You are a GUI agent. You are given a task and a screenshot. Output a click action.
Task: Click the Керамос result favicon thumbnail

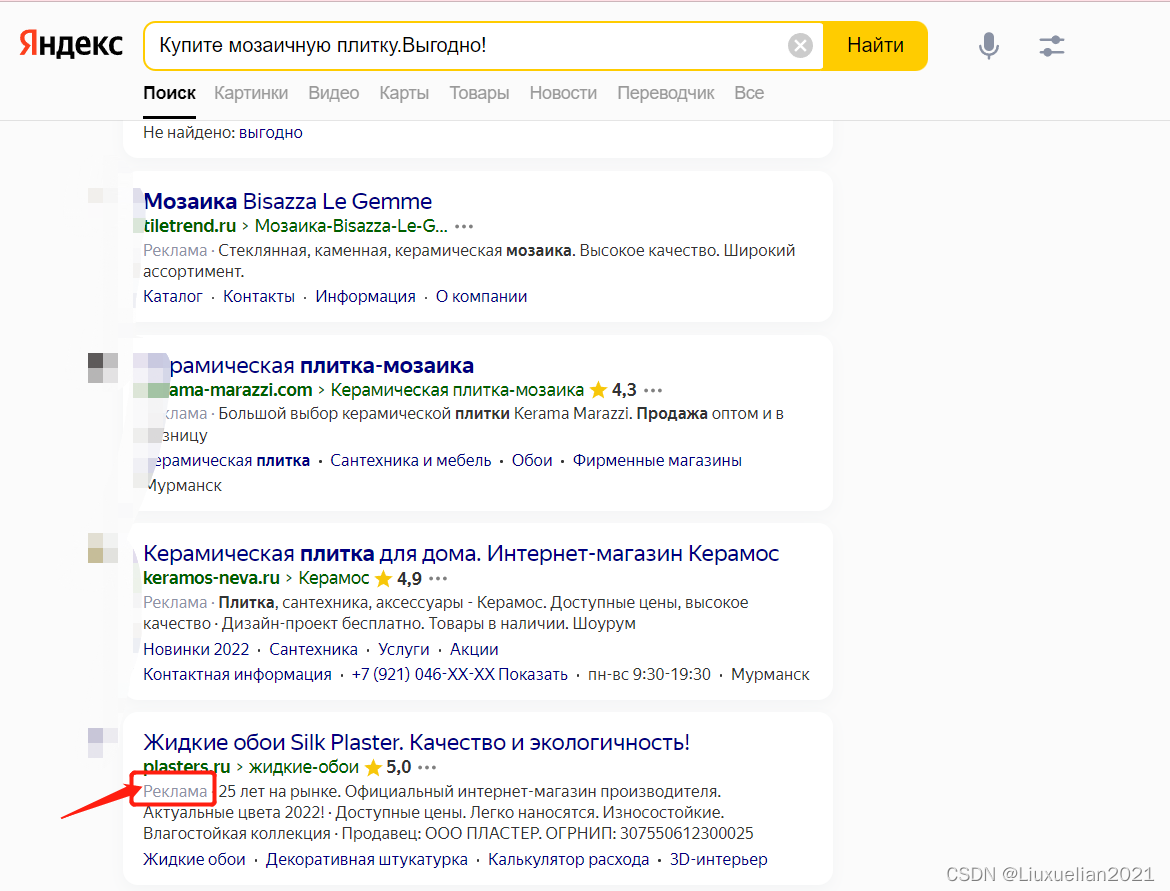[103, 548]
